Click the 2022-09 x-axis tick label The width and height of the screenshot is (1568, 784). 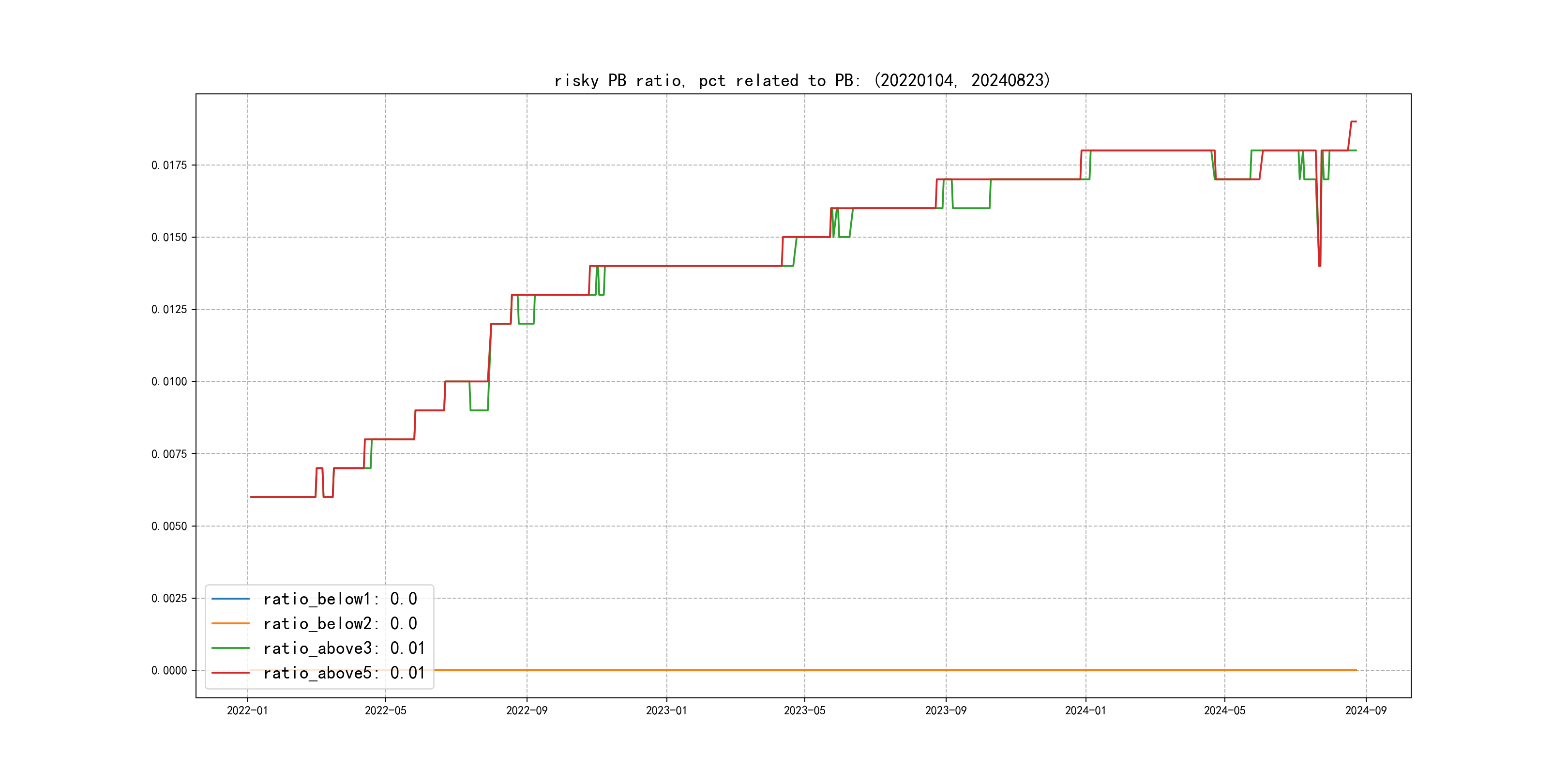point(527,710)
